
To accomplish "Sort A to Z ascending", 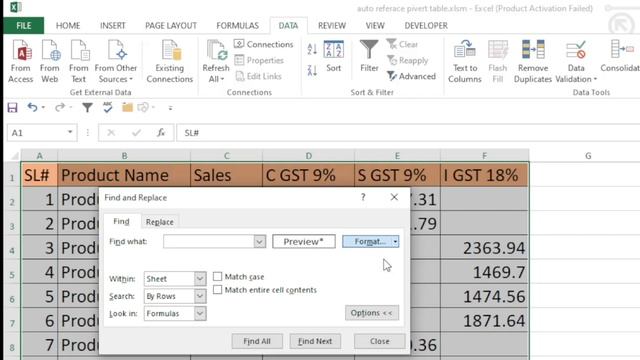I will (x=312, y=49).
